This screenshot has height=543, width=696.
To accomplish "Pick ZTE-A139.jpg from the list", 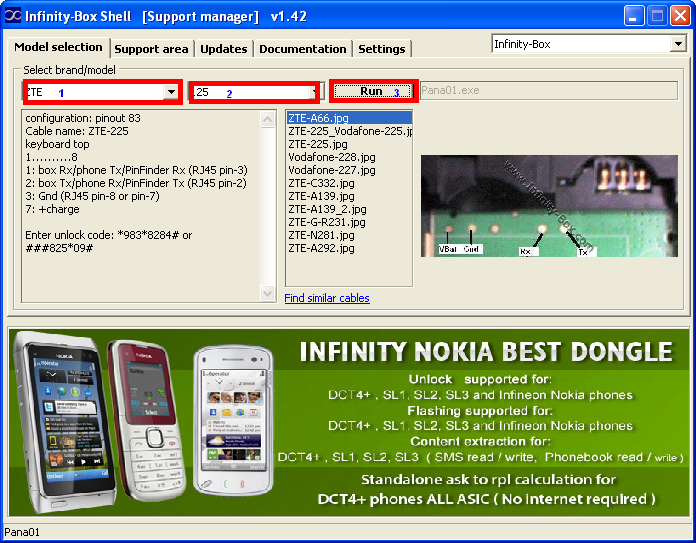I will (x=349, y=196).
